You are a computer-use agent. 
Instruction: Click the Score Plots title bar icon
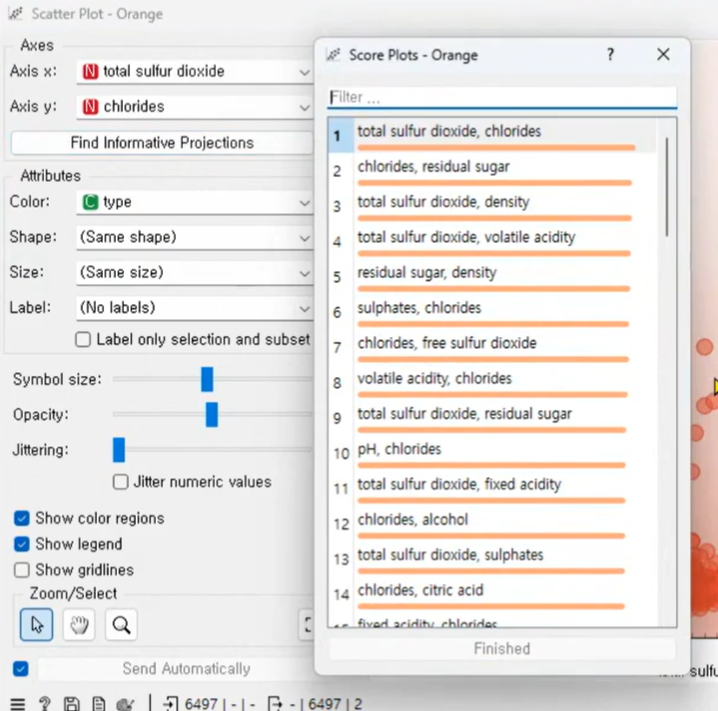333,55
